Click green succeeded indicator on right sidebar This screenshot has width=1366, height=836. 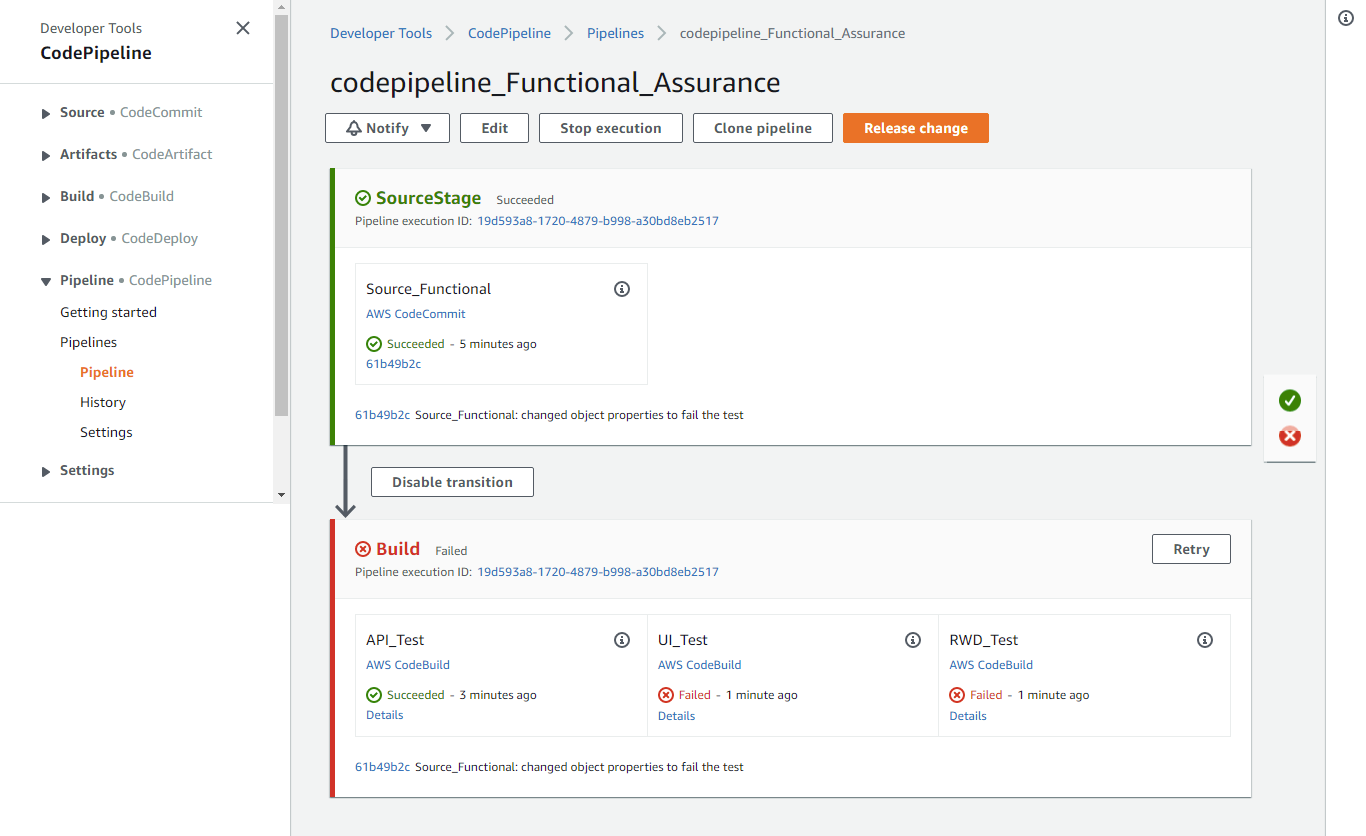point(1290,401)
